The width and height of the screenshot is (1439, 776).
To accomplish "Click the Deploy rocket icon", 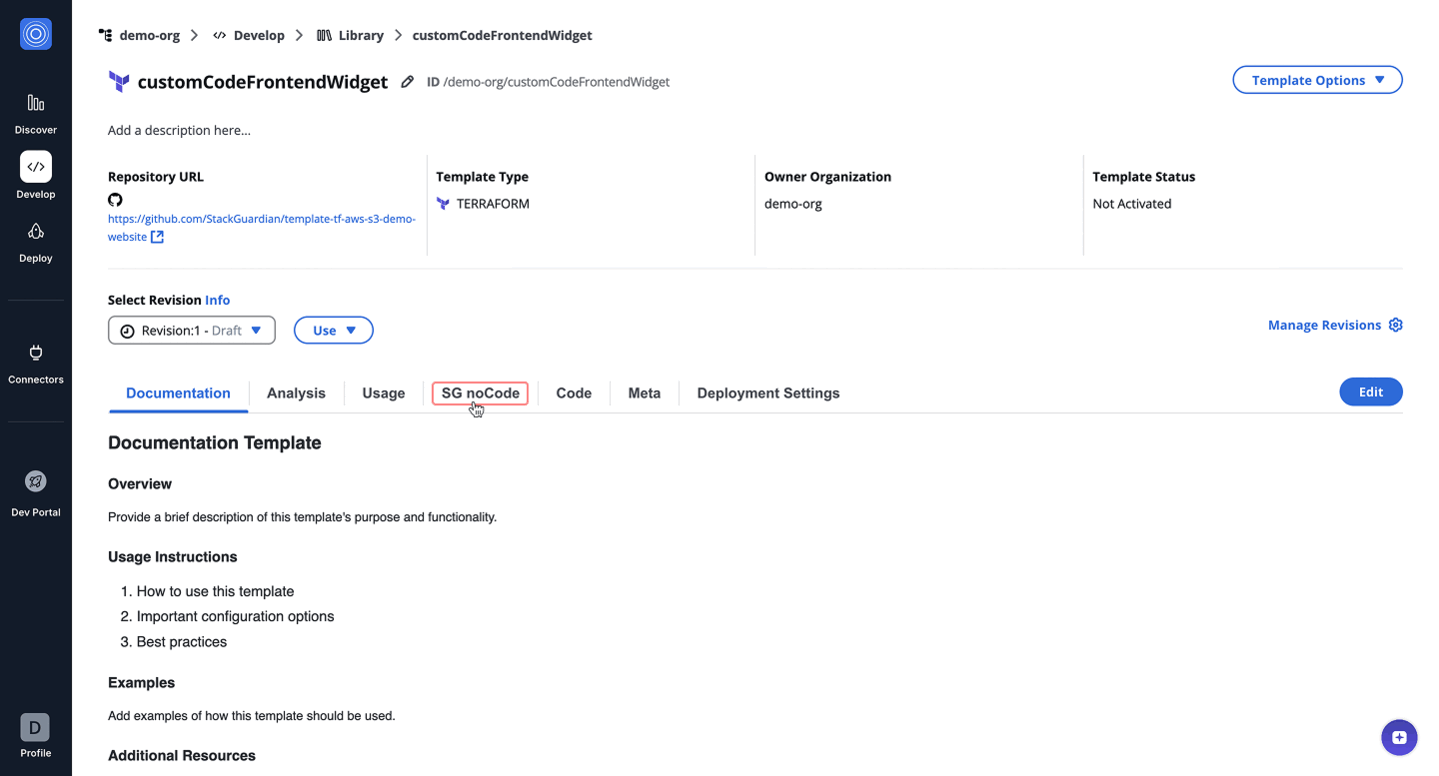I will tap(36, 232).
